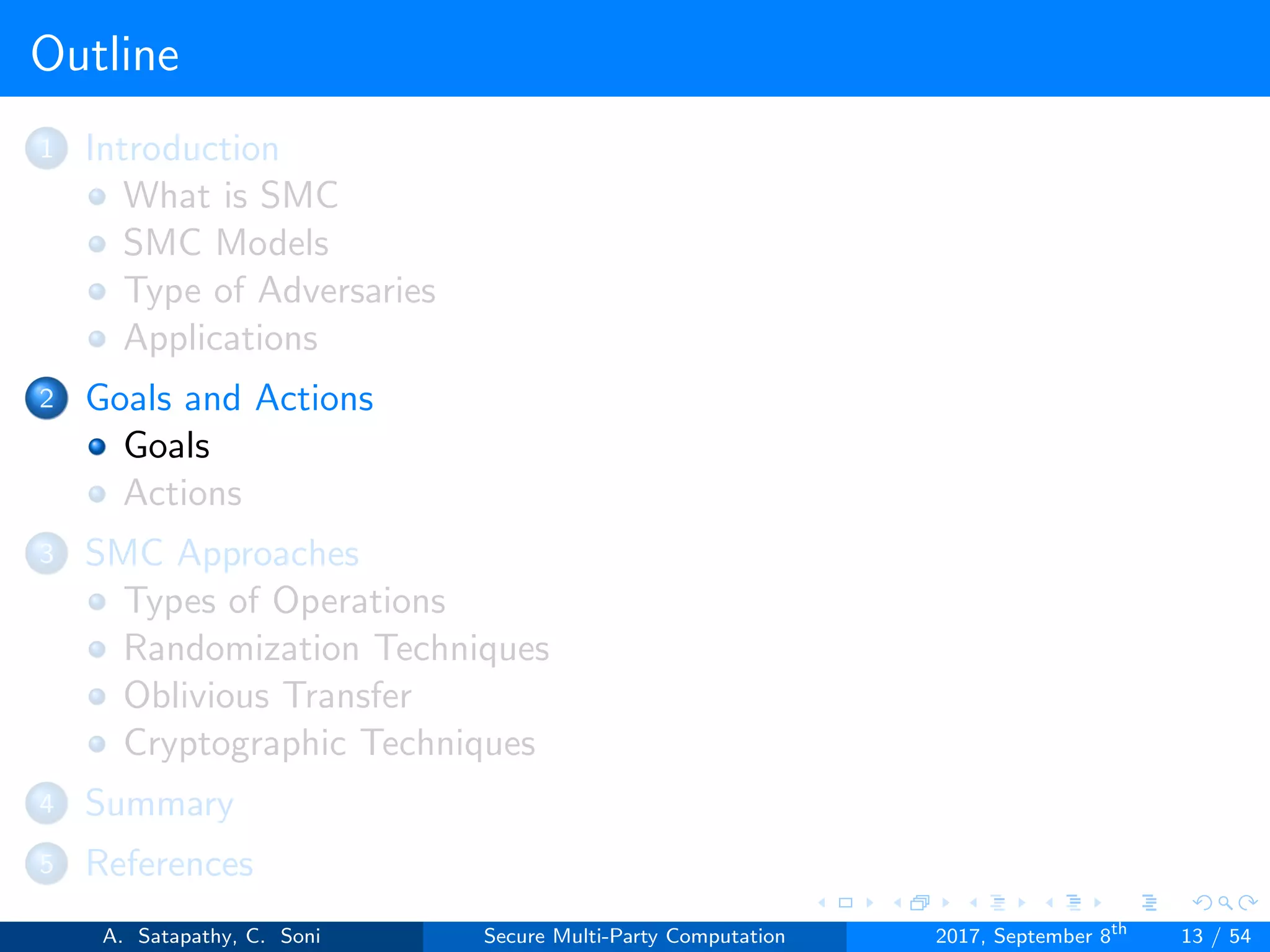Click the previous slide arrow
The width and height of the screenshot is (1270, 952).
tap(822, 903)
